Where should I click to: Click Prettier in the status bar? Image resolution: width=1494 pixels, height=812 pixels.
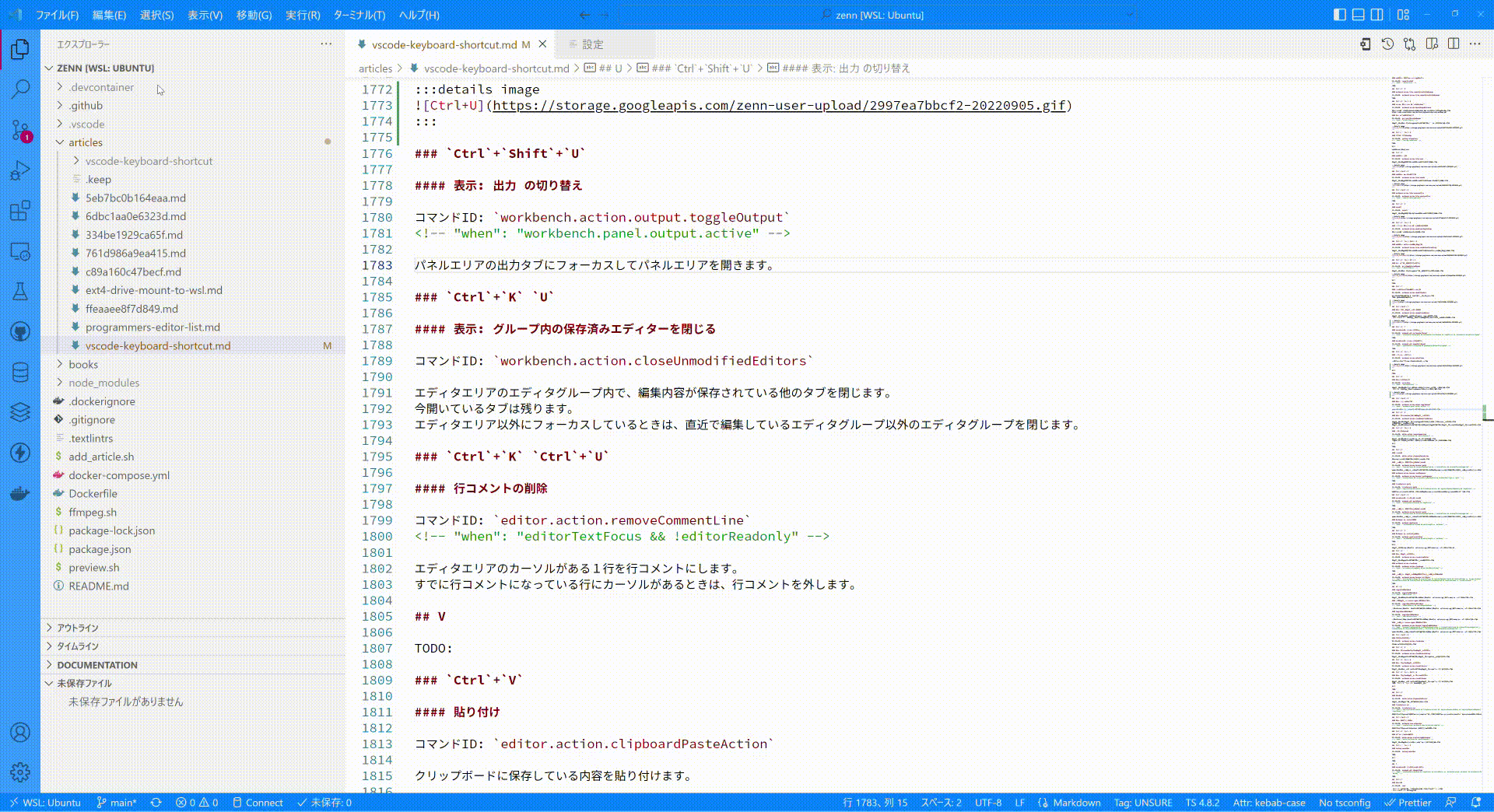[1408, 803]
